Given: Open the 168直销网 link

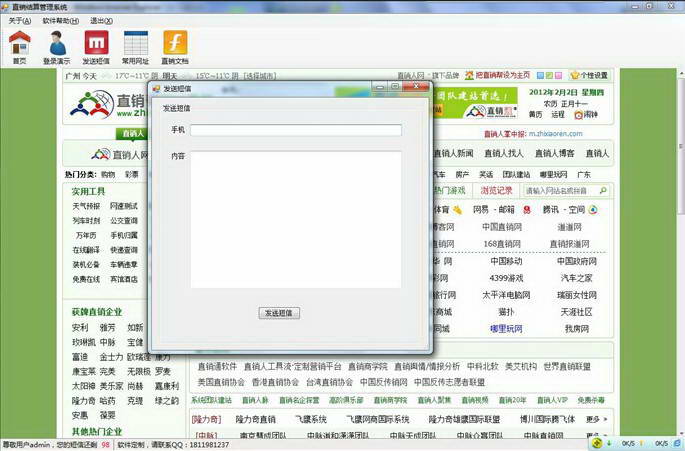Looking at the screenshot, I should coord(502,244).
